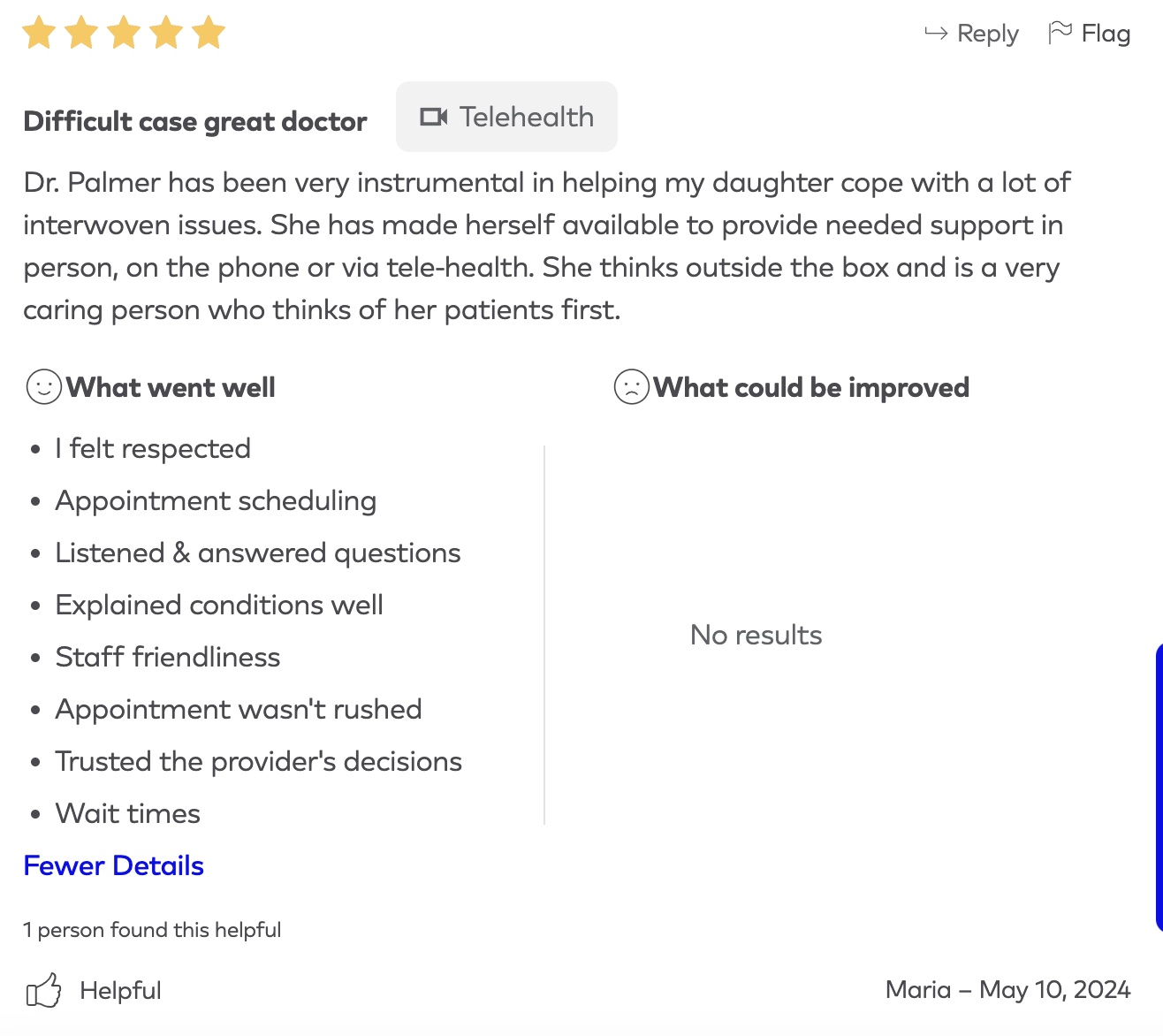The width and height of the screenshot is (1163, 1036).
Task: Click the Telehealth video camera icon
Action: coord(433,117)
